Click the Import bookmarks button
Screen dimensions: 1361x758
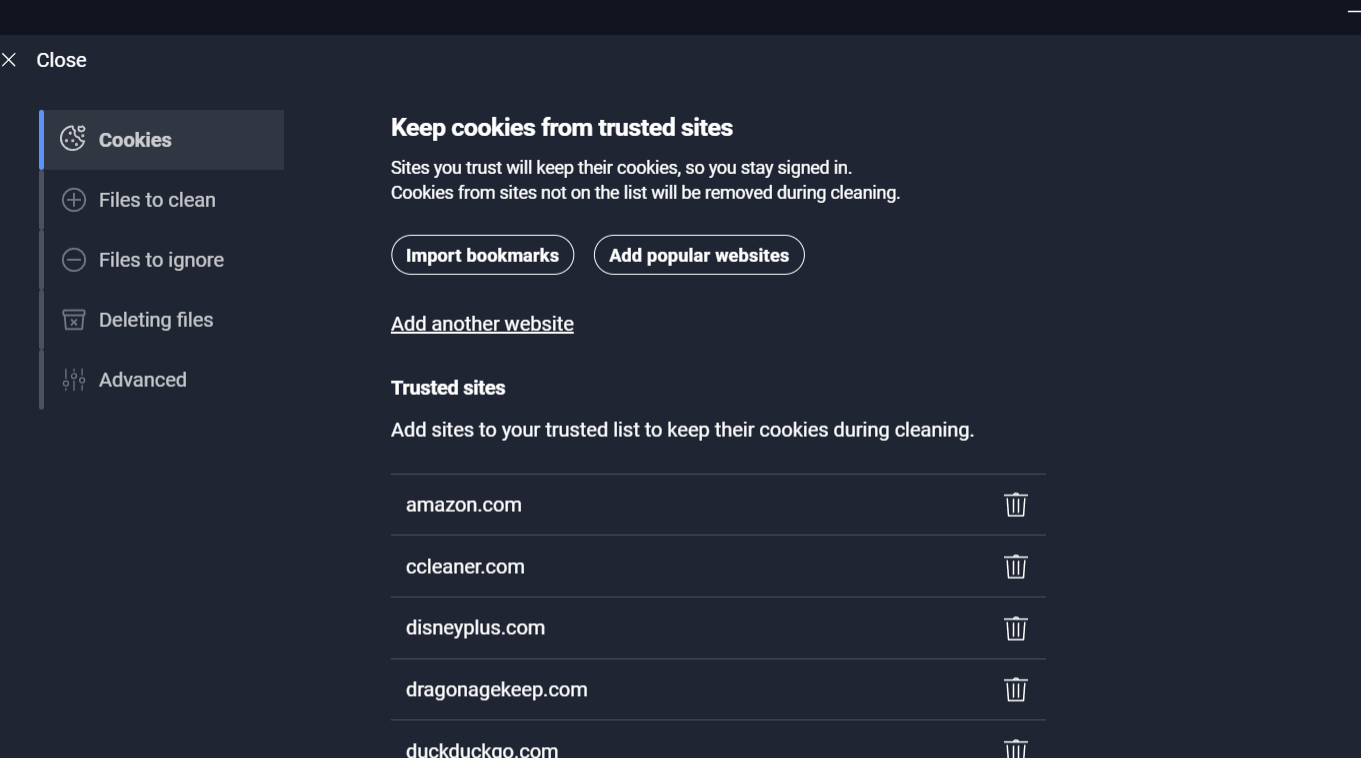(x=482, y=255)
